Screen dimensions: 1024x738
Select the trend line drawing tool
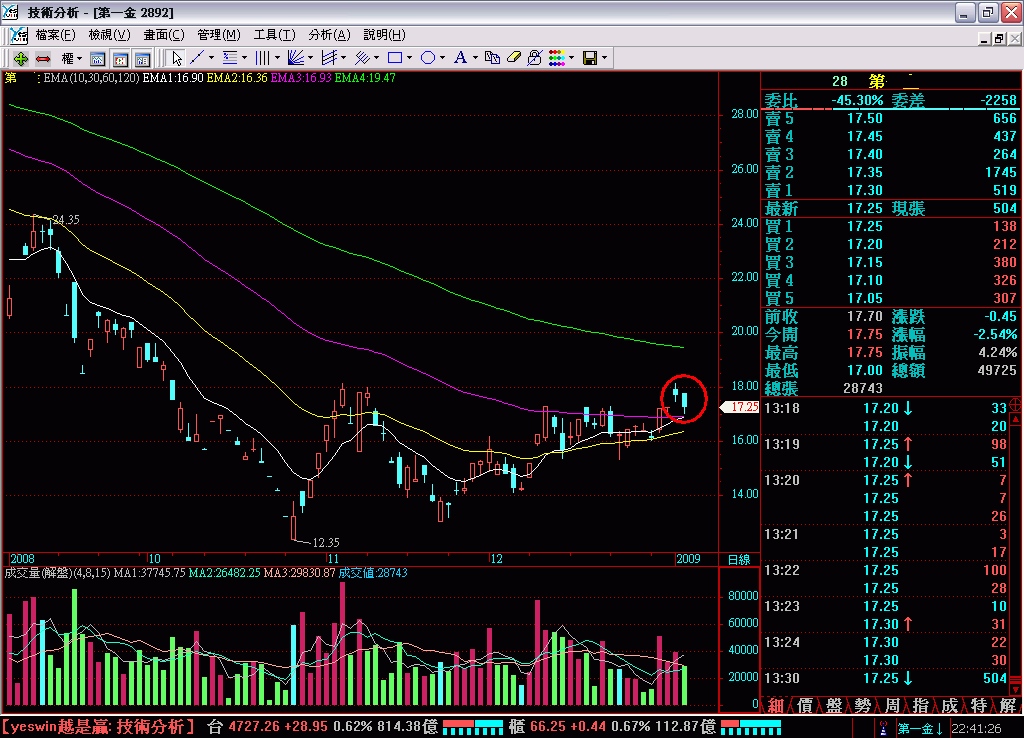pyautogui.click(x=197, y=58)
